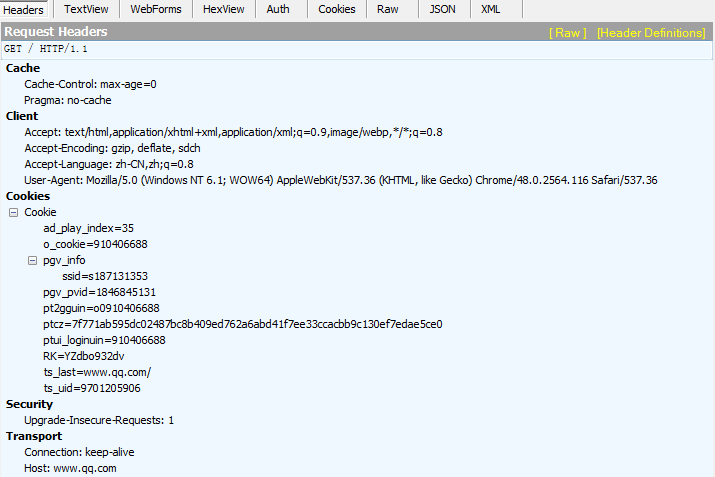Select the User-Agent header line
Screen dimensions: 715x477
[340, 180]
